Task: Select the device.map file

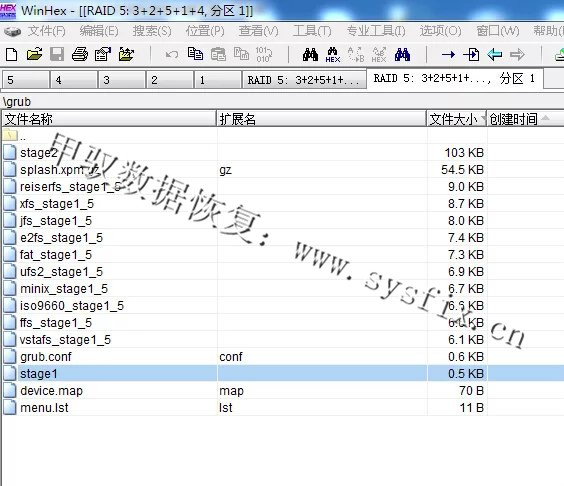Action: click(x=51, y=391)
